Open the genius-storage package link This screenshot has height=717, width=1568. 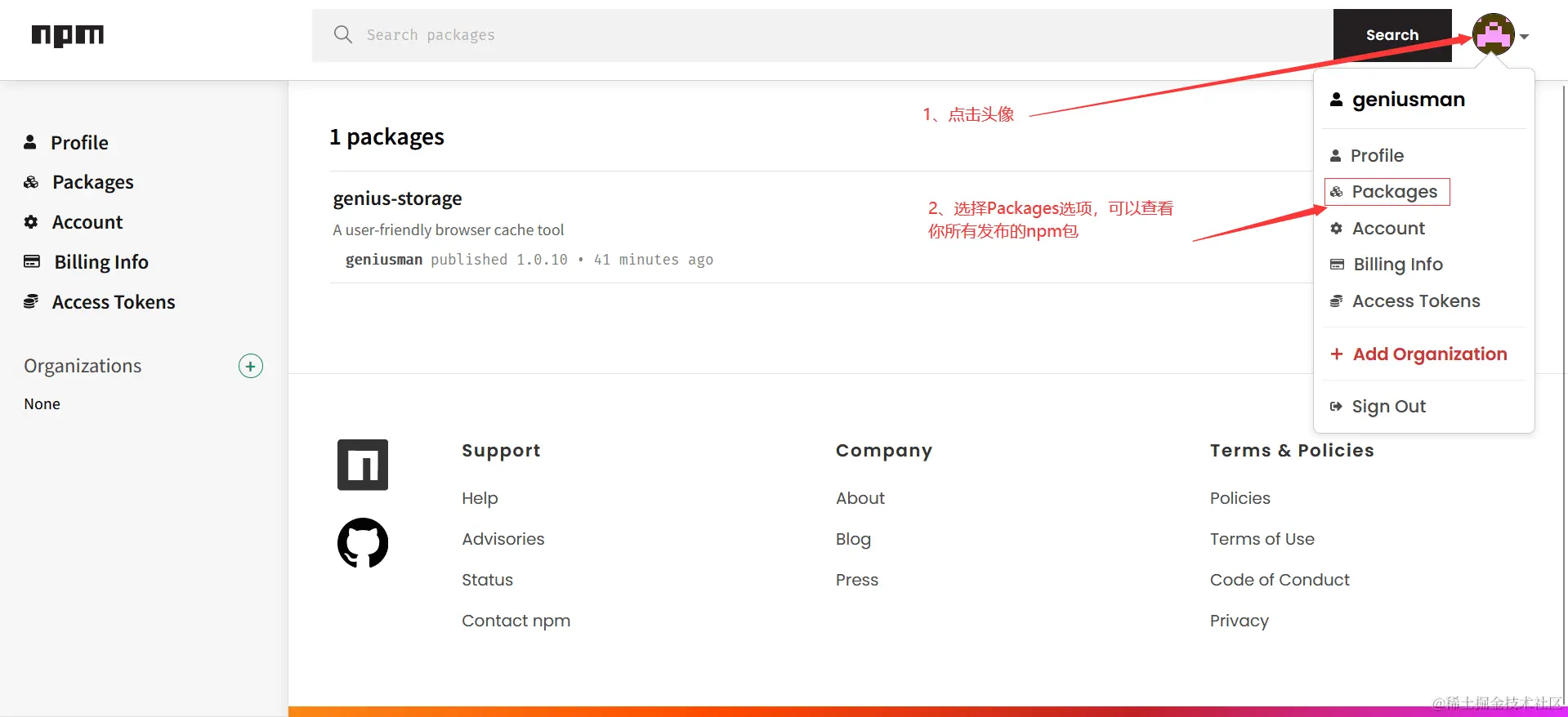[397, 198]
